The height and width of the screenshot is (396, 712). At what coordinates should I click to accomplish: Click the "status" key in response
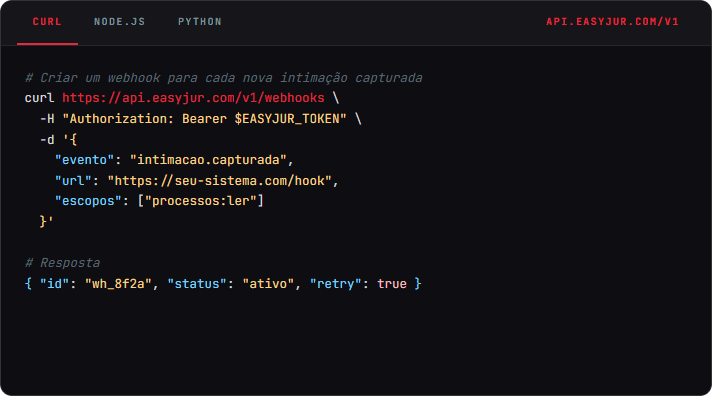click(197, 284)
